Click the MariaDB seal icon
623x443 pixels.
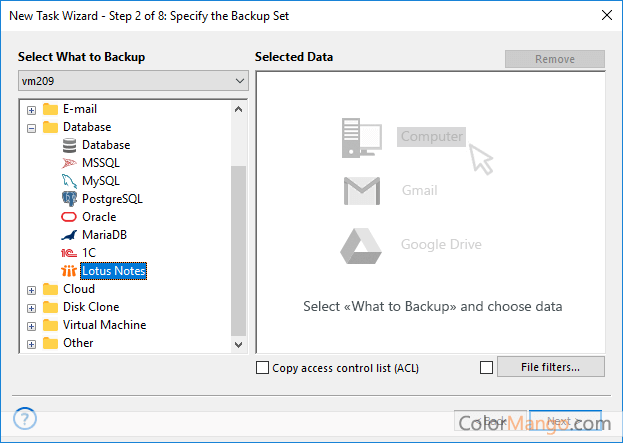[x=69, y=235]
